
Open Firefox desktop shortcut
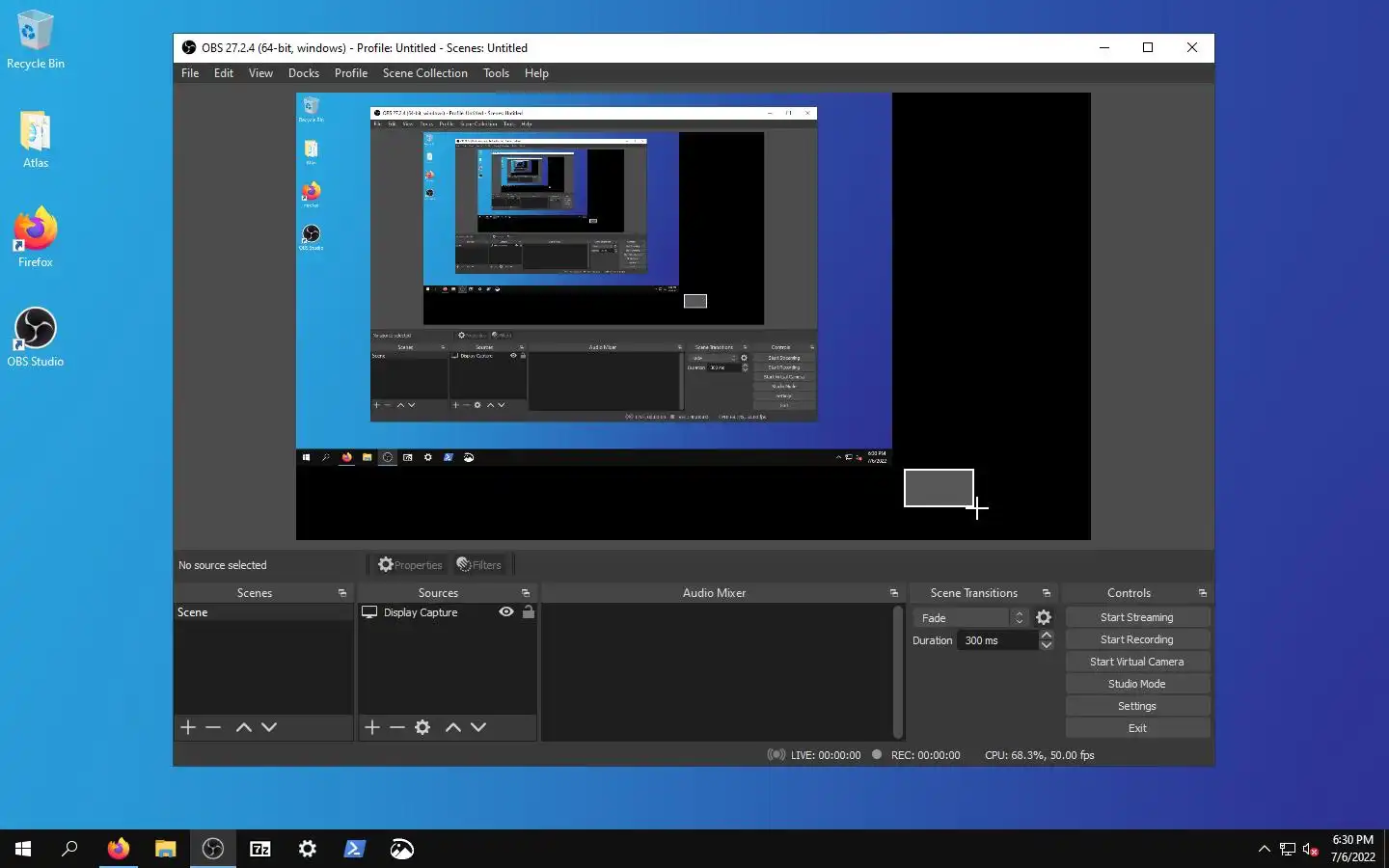pyautogui.click(x=36, y=237)
